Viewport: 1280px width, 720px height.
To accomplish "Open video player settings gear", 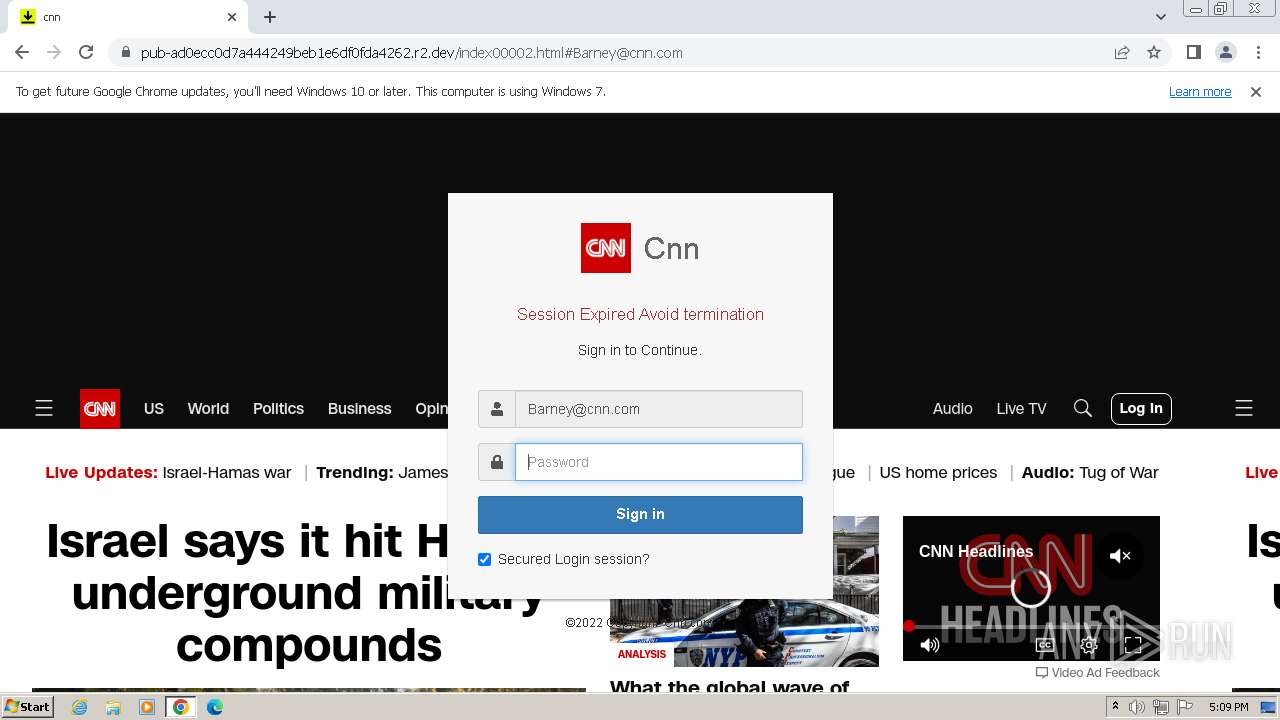I will pyautogui.click(x=1089, y=645).
